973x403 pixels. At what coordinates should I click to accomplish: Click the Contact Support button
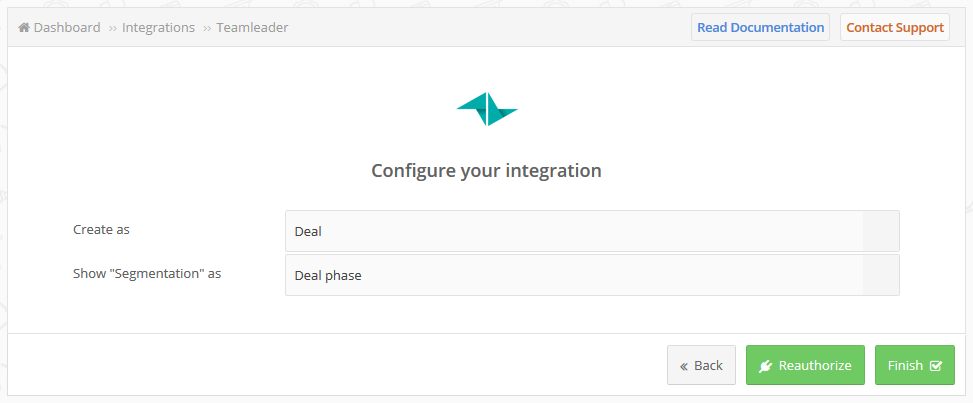(x=895, y=27)
